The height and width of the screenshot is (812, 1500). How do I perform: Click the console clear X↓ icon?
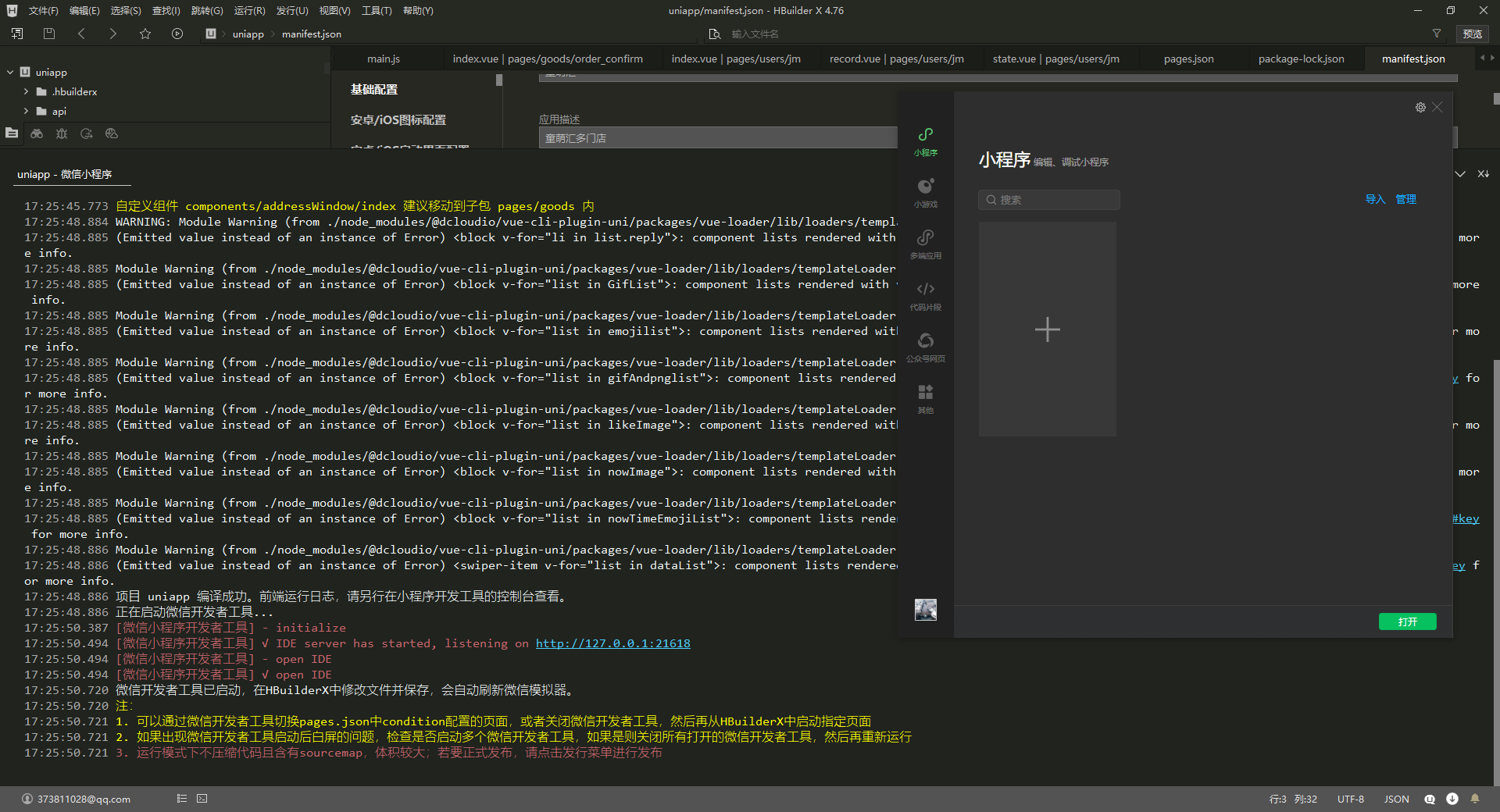coord(1483,174)
